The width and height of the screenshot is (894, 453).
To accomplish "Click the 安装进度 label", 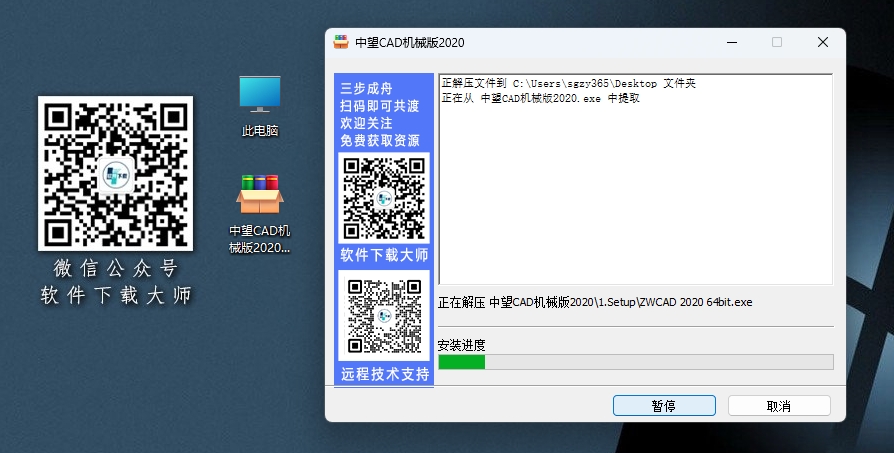I will [x=461, y=345].
